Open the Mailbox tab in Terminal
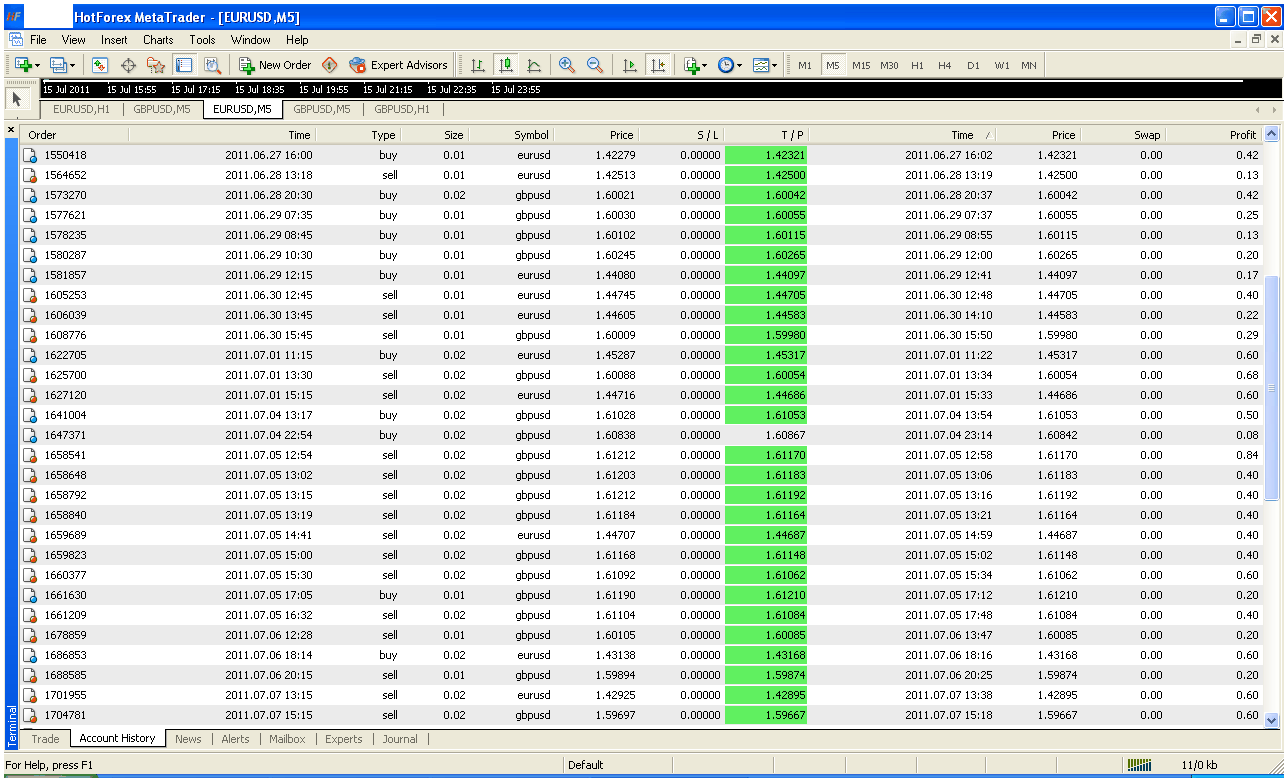 287,739
